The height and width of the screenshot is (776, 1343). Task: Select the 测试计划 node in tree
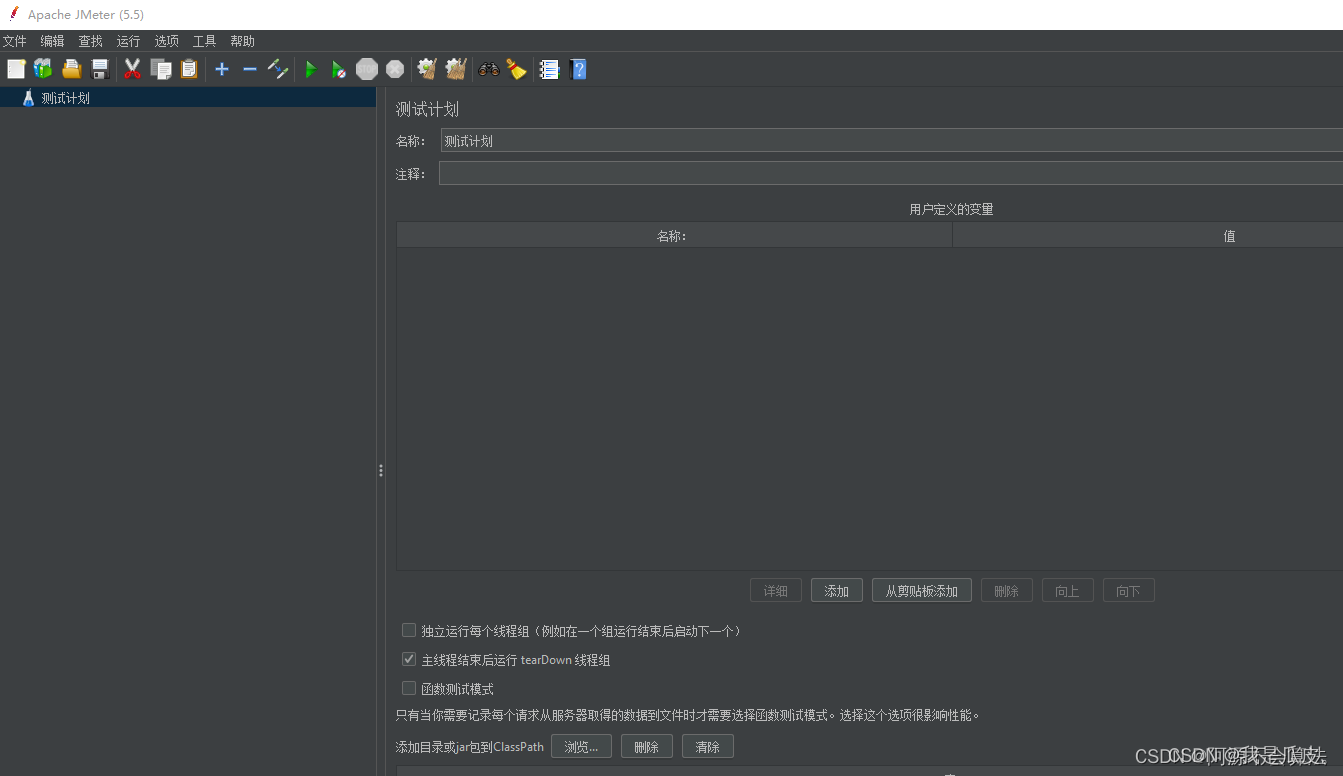point(66,98)
